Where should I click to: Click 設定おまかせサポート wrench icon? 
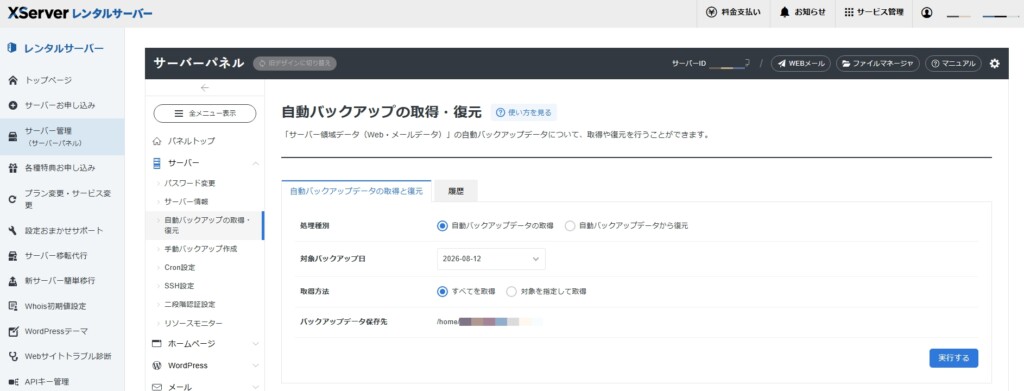pyautogui.click(x=12, y=230)
